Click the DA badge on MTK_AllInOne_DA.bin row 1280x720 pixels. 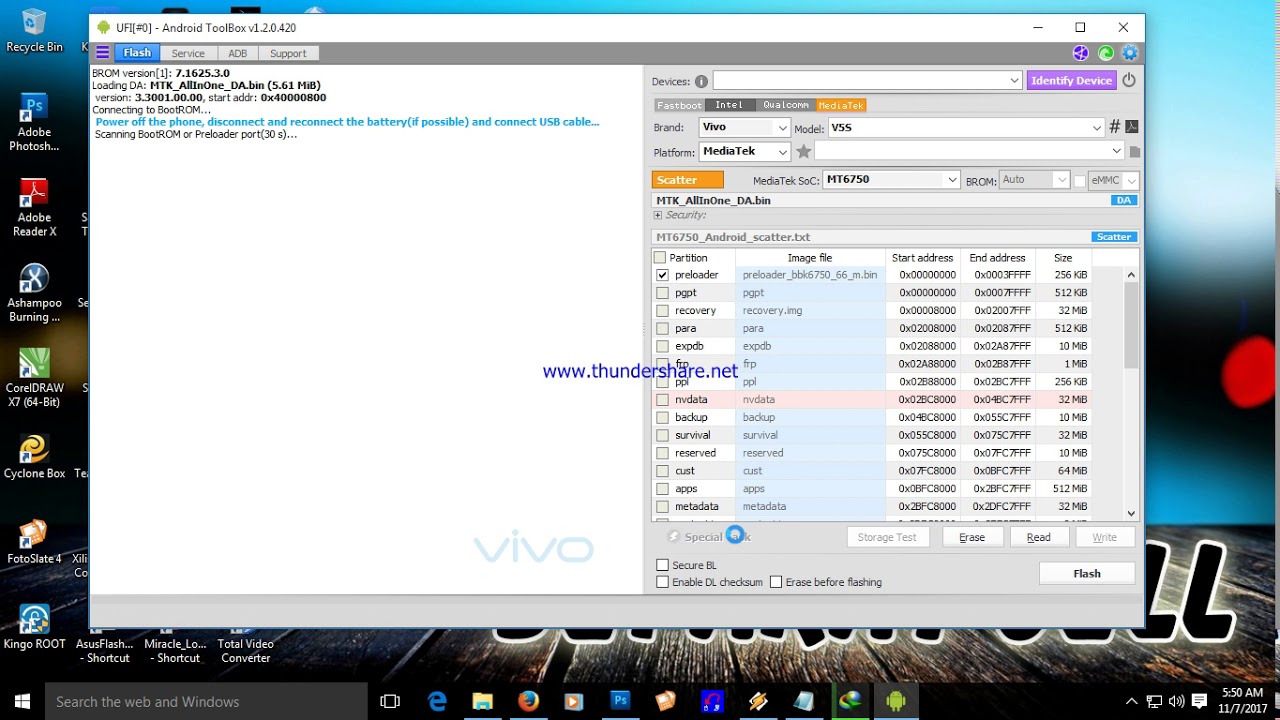click(x=1124, y=200)
